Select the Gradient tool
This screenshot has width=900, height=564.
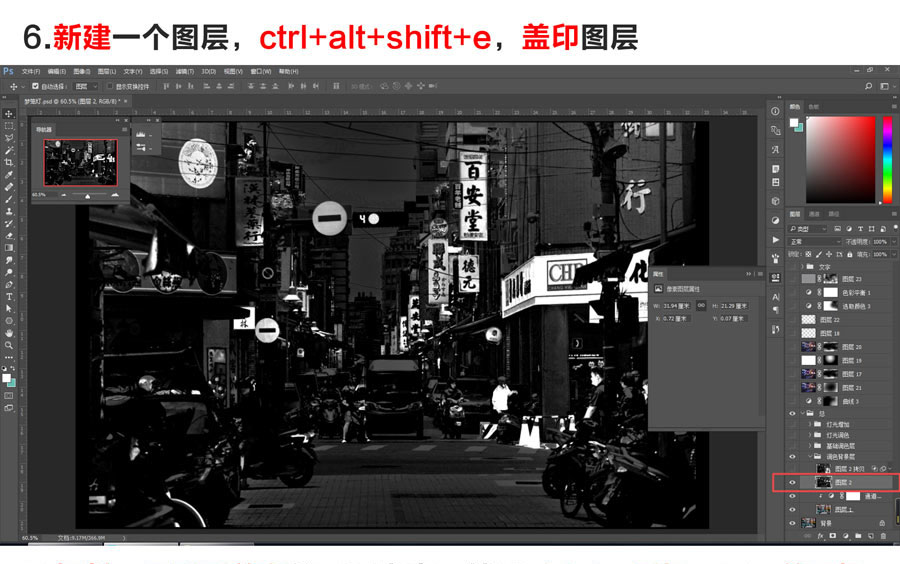tap(9, 248)
